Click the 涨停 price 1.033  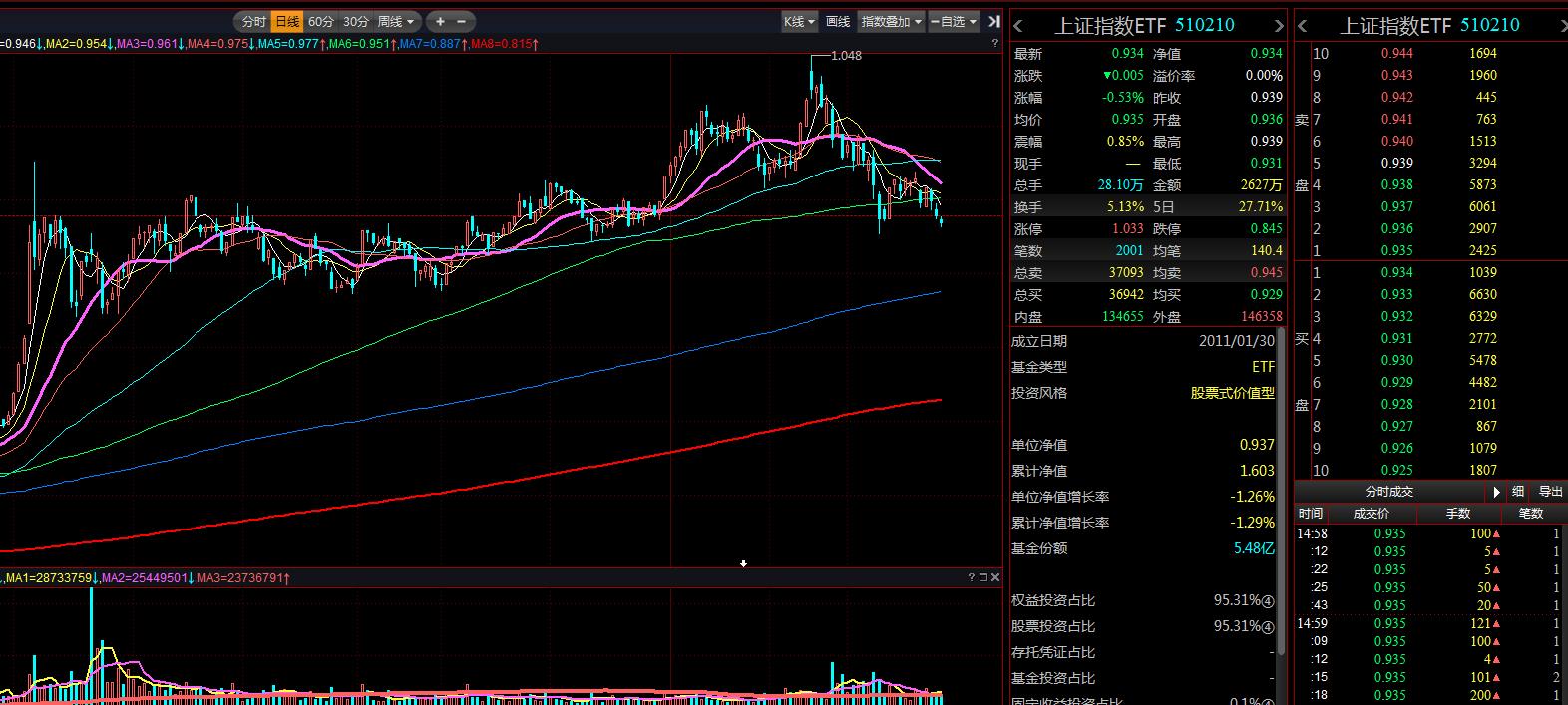tap(1128, 228)
